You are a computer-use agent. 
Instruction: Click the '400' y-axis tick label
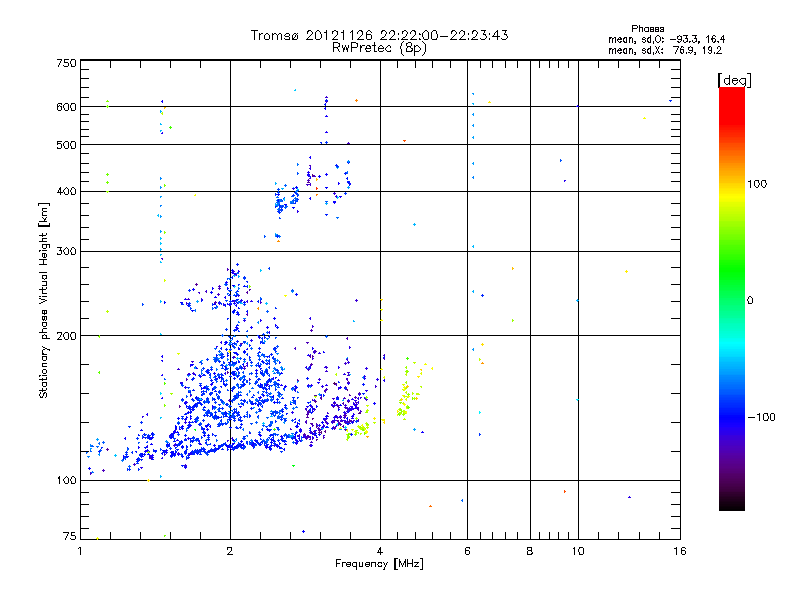coord(66,192)
